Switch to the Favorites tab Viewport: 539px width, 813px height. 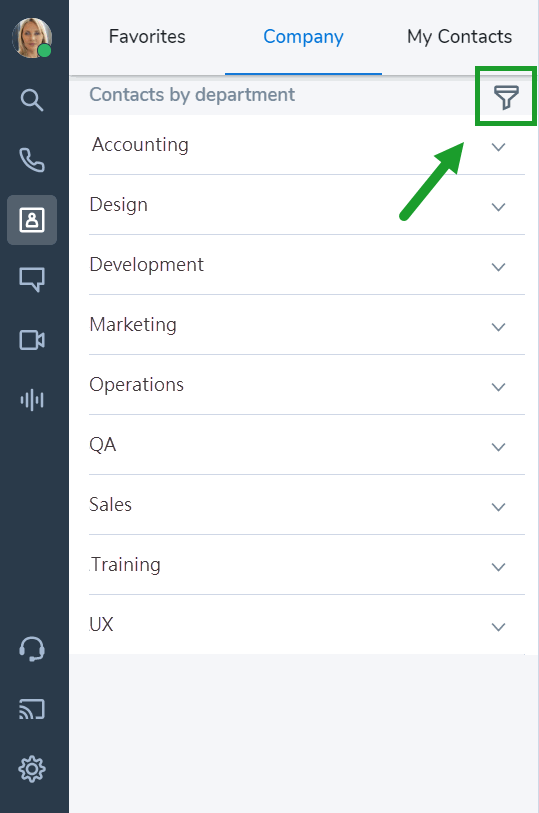[147, 37]
